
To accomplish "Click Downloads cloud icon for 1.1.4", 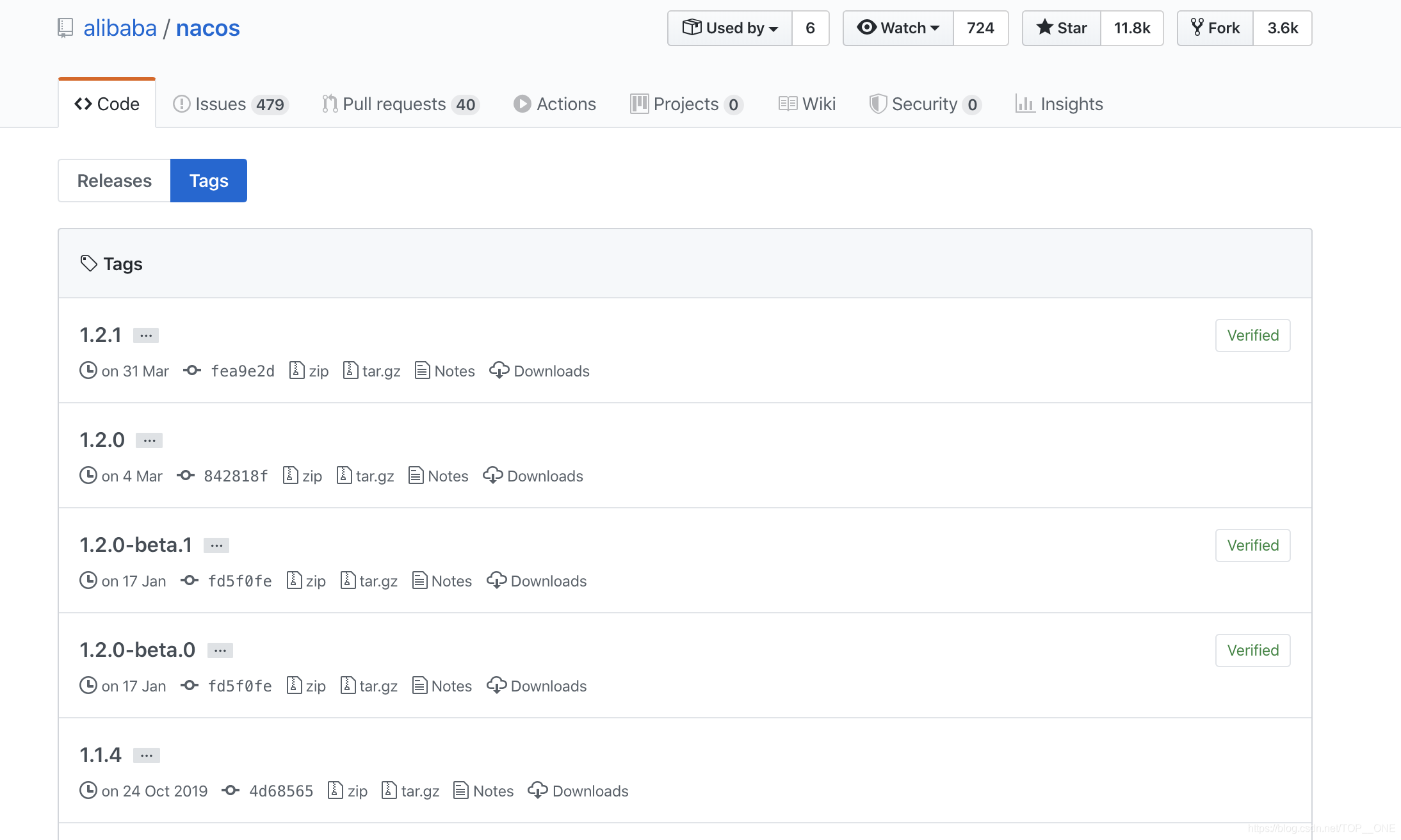I will 537,790.
